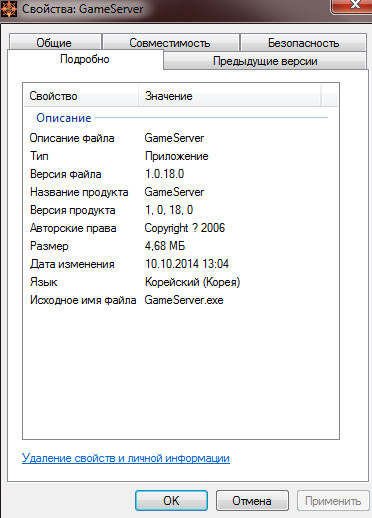Select the Версия продукта row
This screenshot has height=518, width=372.
click(181, 210)
